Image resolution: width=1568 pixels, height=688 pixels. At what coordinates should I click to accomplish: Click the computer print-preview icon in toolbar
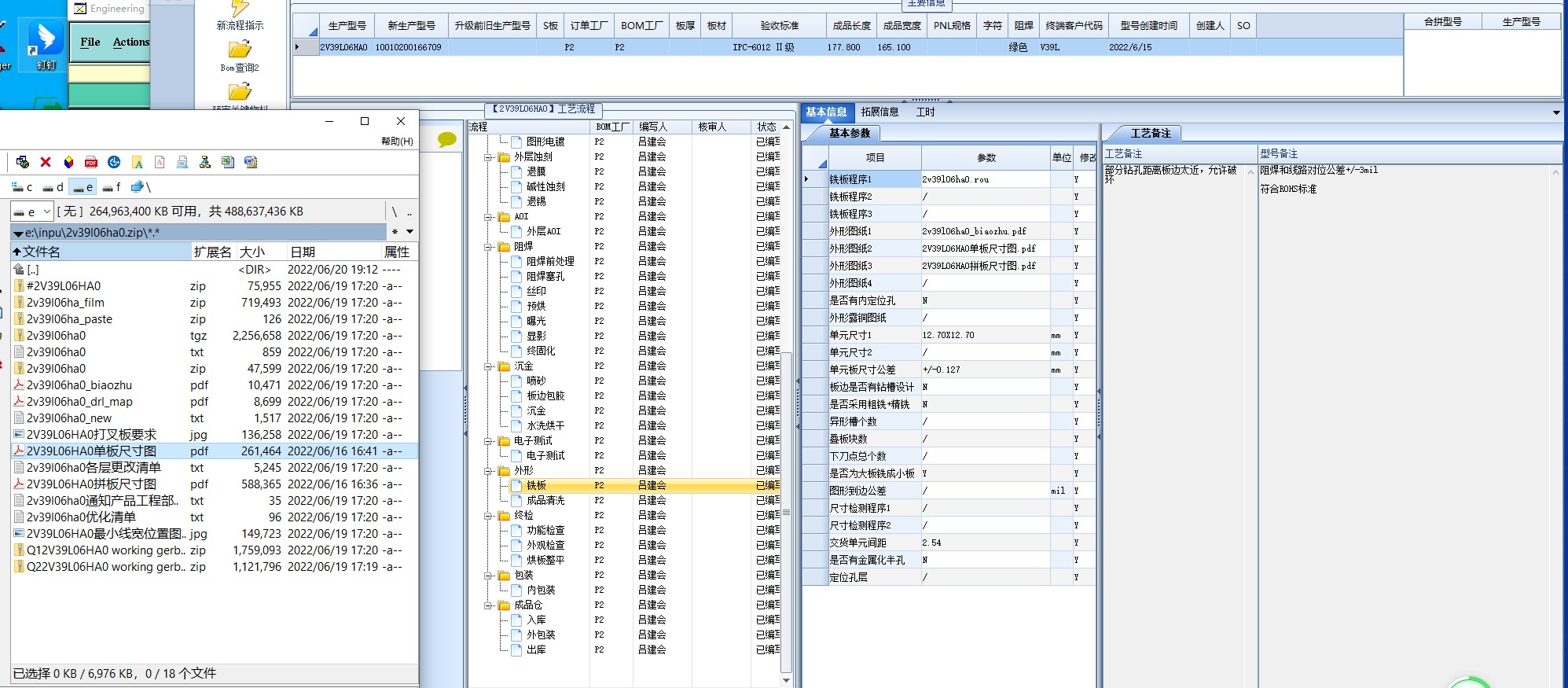pyautogui.click(x=182, y=162)
